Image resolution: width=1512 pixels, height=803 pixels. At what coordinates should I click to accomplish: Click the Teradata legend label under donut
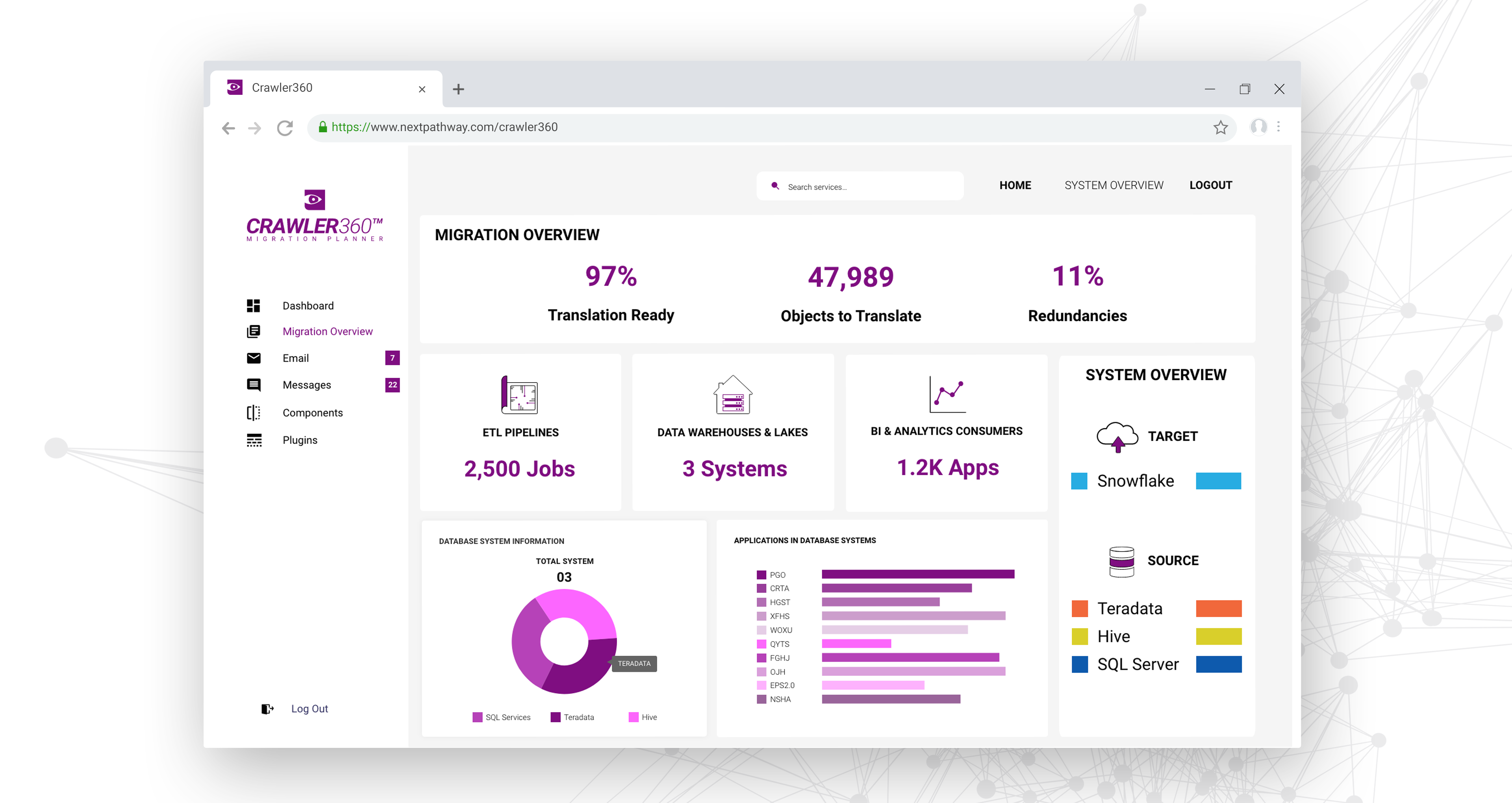(579, 717)
